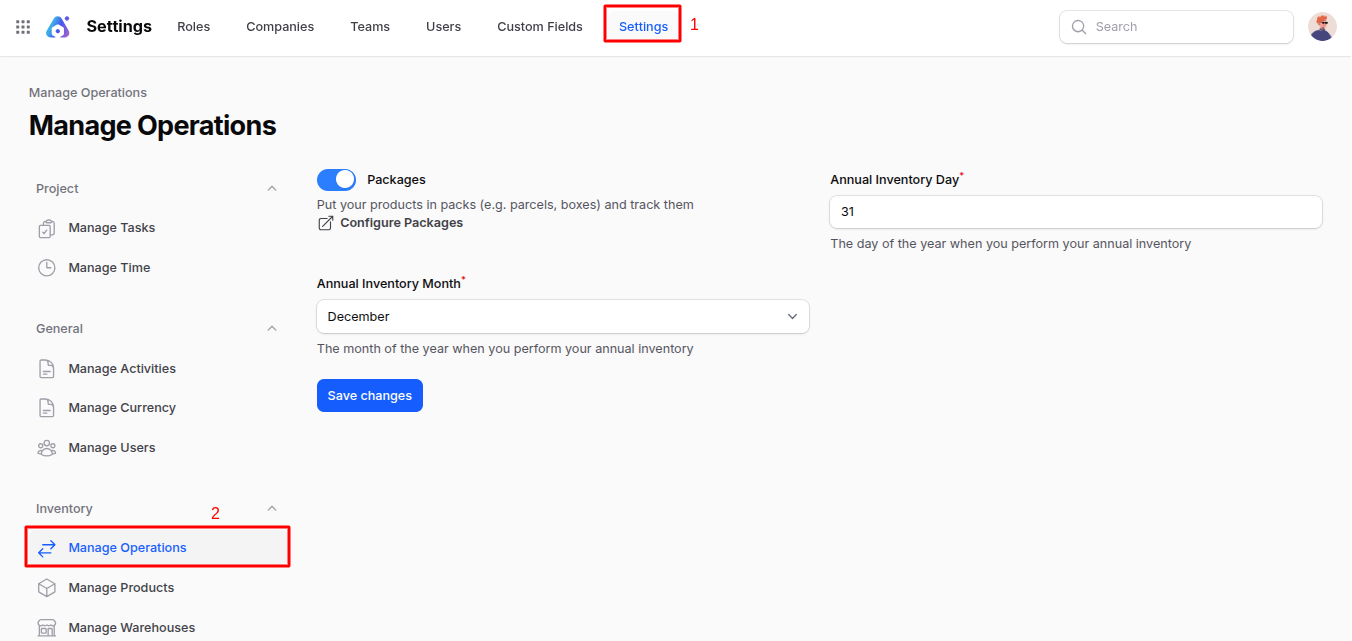Image resolution: width=1352 pixels, height=641 pixels.
Task: Click the Manage Tasks clipboard icon
Action: [47, 228]
